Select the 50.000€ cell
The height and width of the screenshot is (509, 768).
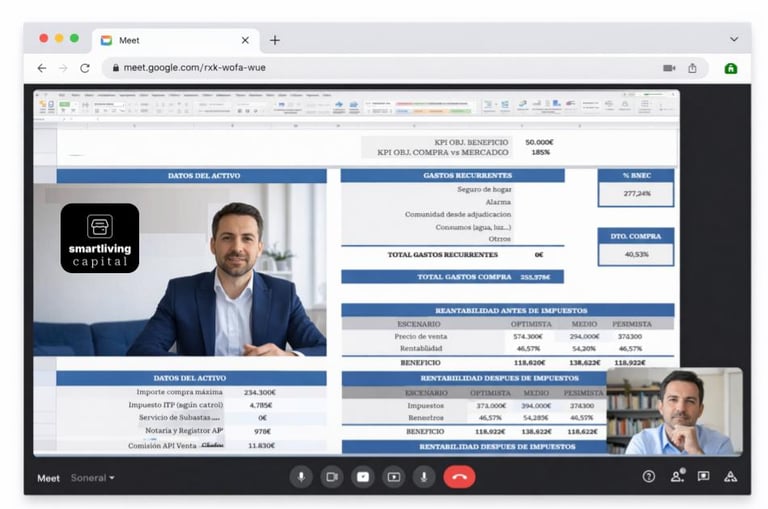click(539, 142)
